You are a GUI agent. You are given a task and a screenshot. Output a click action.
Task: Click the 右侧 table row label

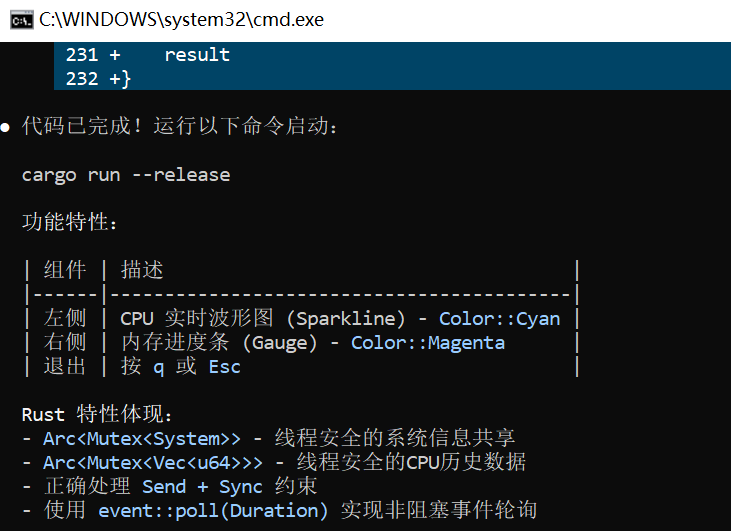click(65, 342)
